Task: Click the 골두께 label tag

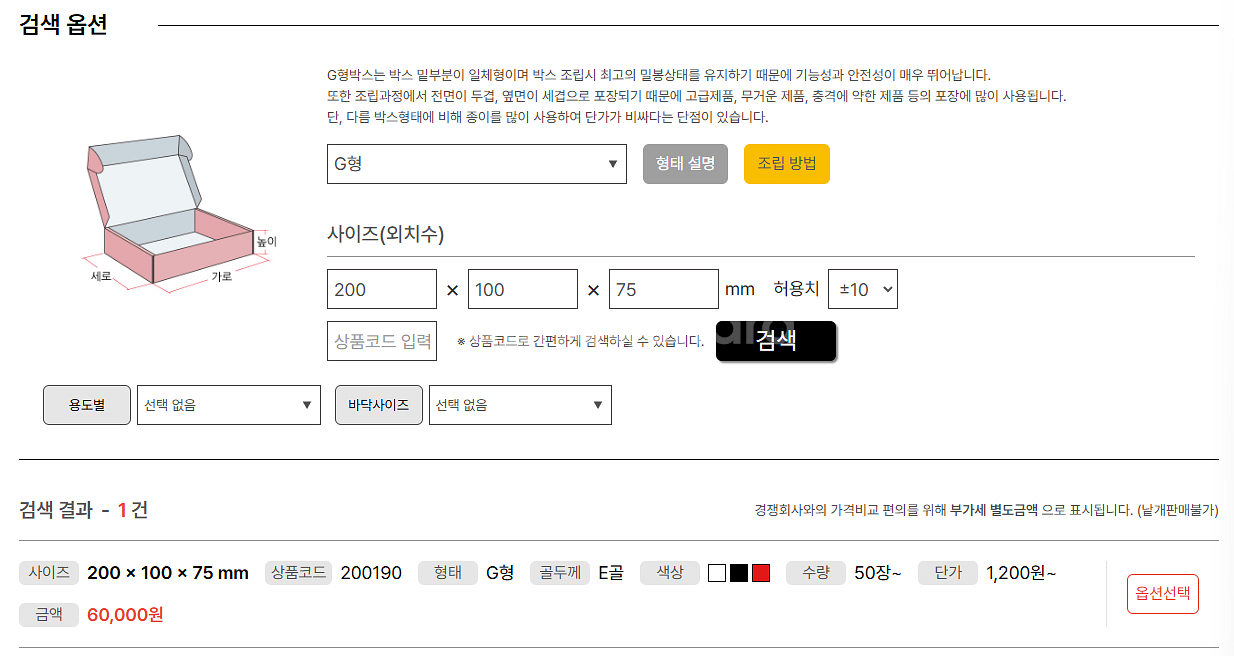Action: tap(560, 573)
